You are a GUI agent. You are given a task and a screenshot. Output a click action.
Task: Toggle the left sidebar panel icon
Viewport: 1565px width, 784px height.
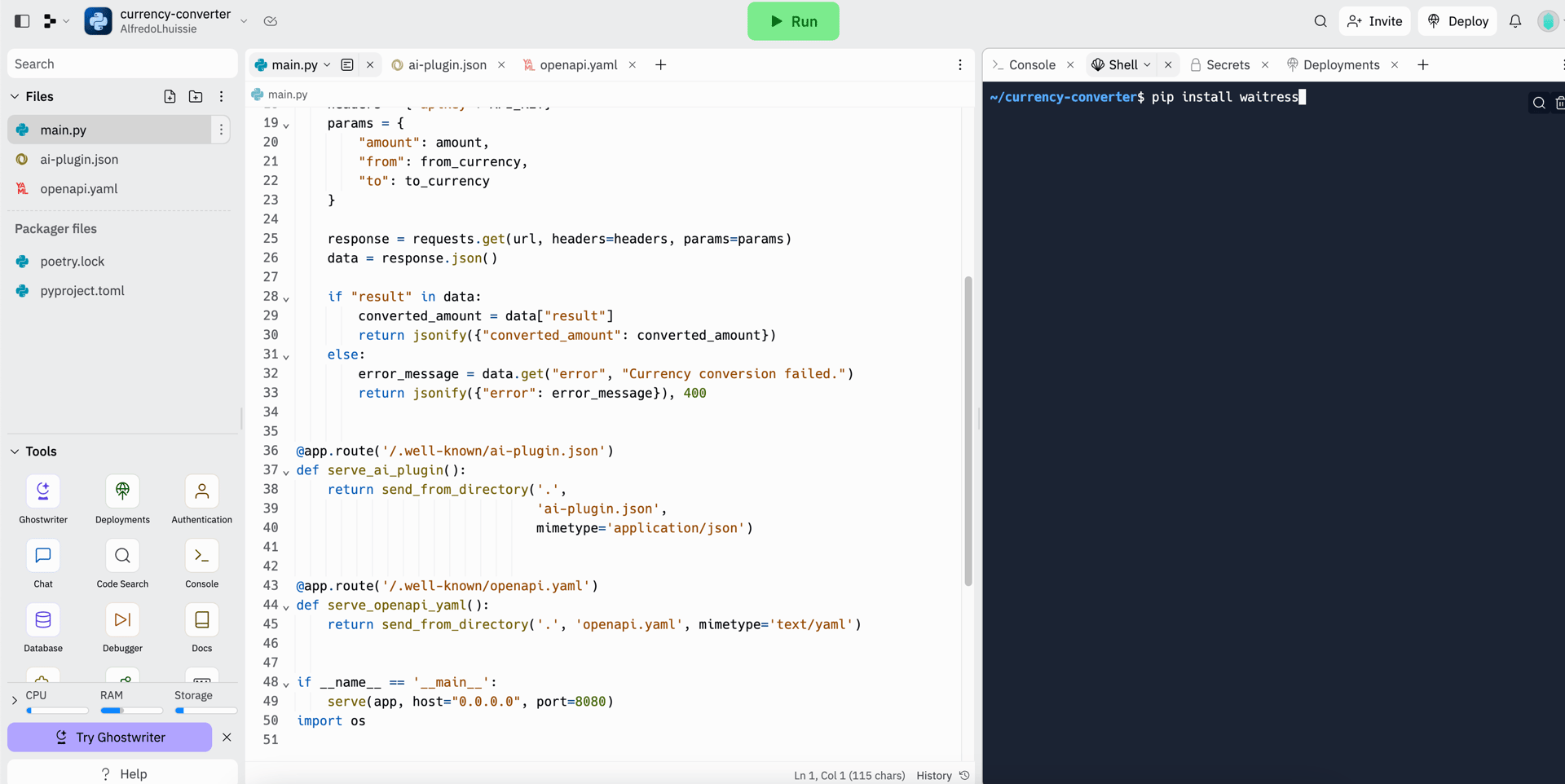pyautogui.click(x=22, y=21)
